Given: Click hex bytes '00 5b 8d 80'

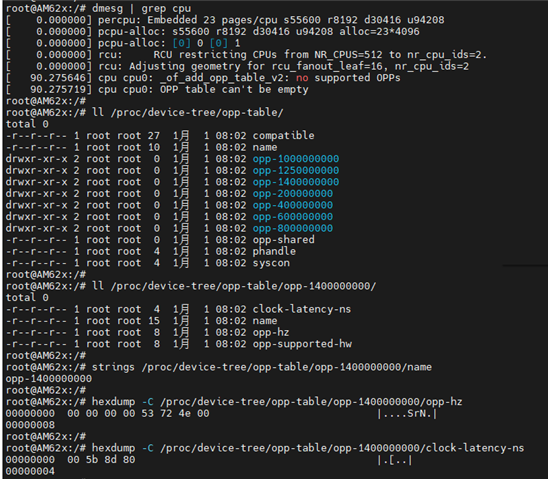Looking at the screenshot, I should click(101, 459).
